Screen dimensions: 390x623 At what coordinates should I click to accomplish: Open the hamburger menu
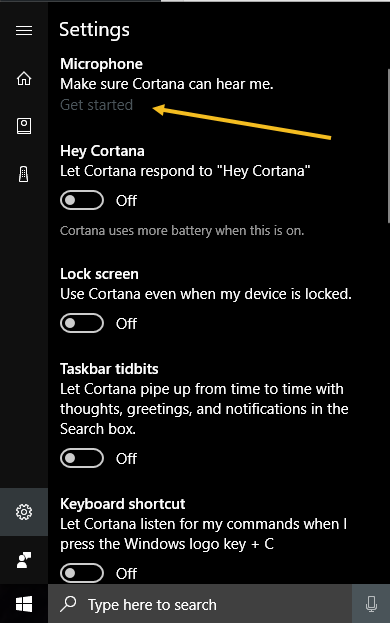pos(24,30)
